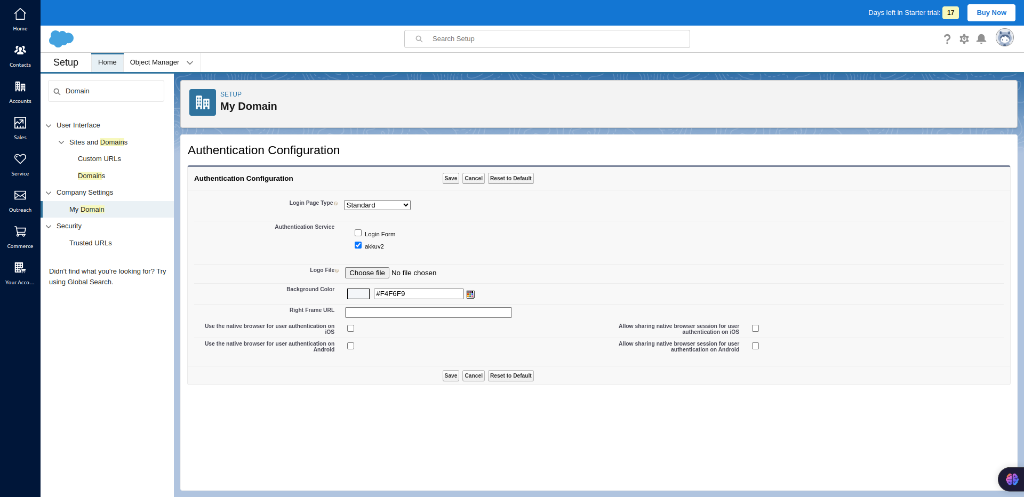The height and width of the screenshot is (497, 1024).
Task: Open Accounts in the left navigation bar
Action: 20,91
